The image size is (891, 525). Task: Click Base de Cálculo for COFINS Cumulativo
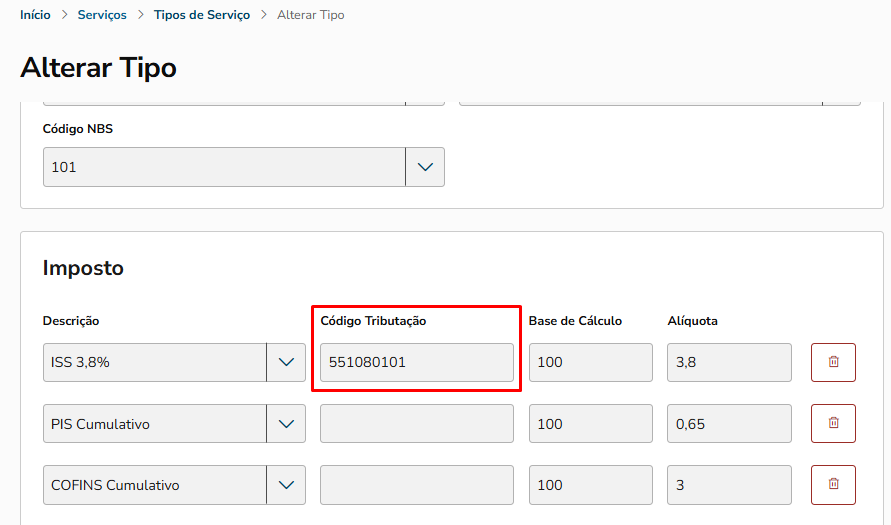(590, 484)
